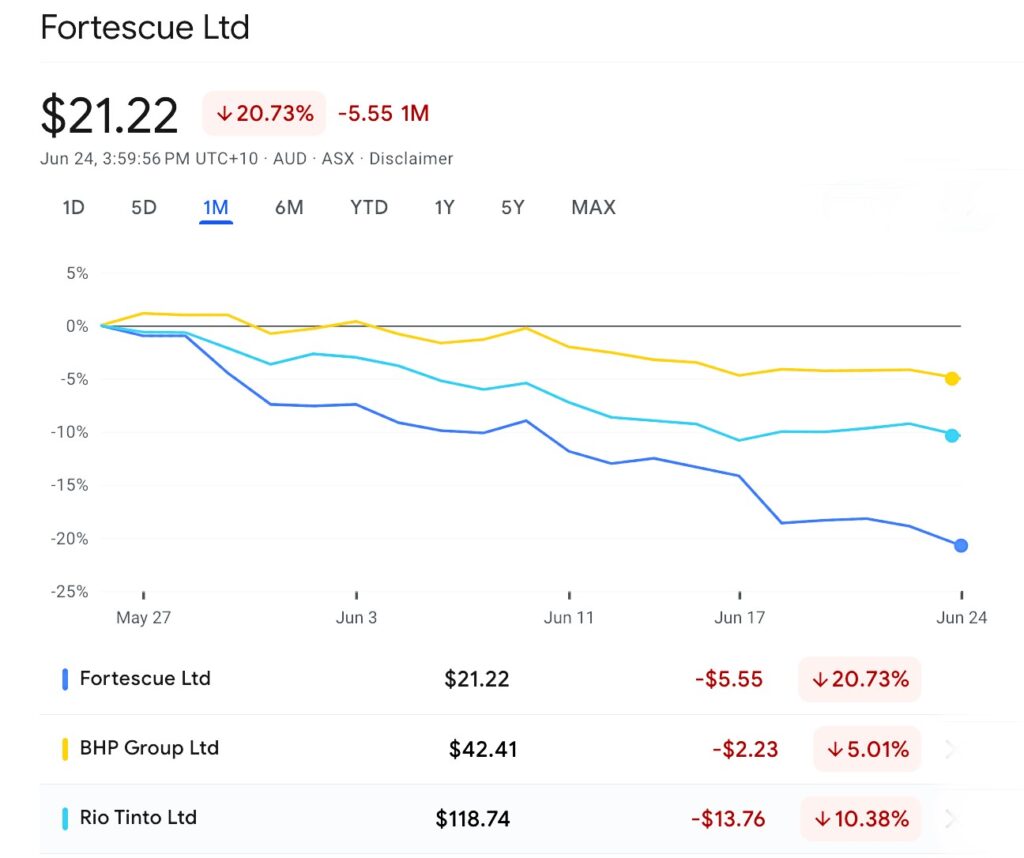1024x858 pixels.
Task: Click the yellow BHP endpoint dot on chart
Action: coord(952,379)
